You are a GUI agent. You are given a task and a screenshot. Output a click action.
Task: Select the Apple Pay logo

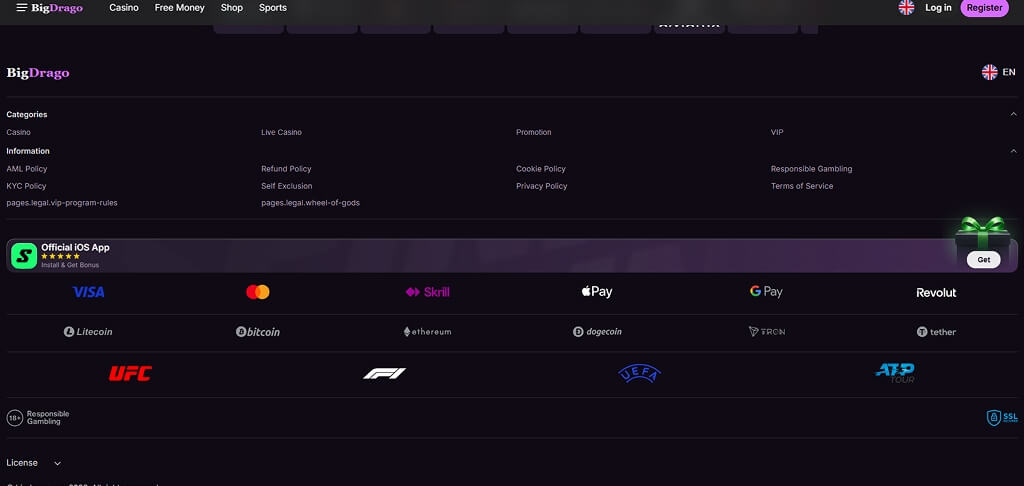click(597, 292)
